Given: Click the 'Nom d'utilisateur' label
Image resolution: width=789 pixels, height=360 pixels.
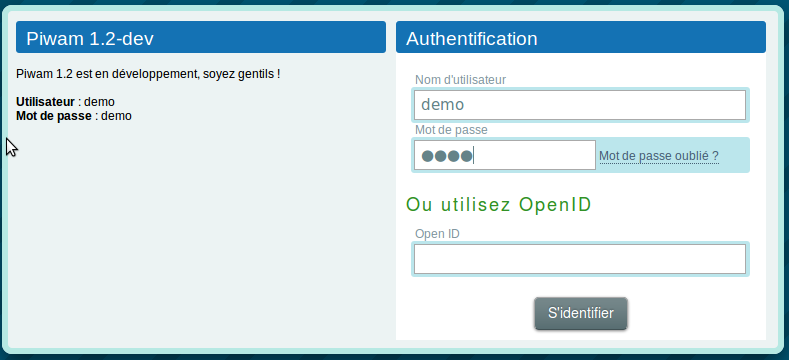Looking at the screenshot, I should (x=460, y=80).
